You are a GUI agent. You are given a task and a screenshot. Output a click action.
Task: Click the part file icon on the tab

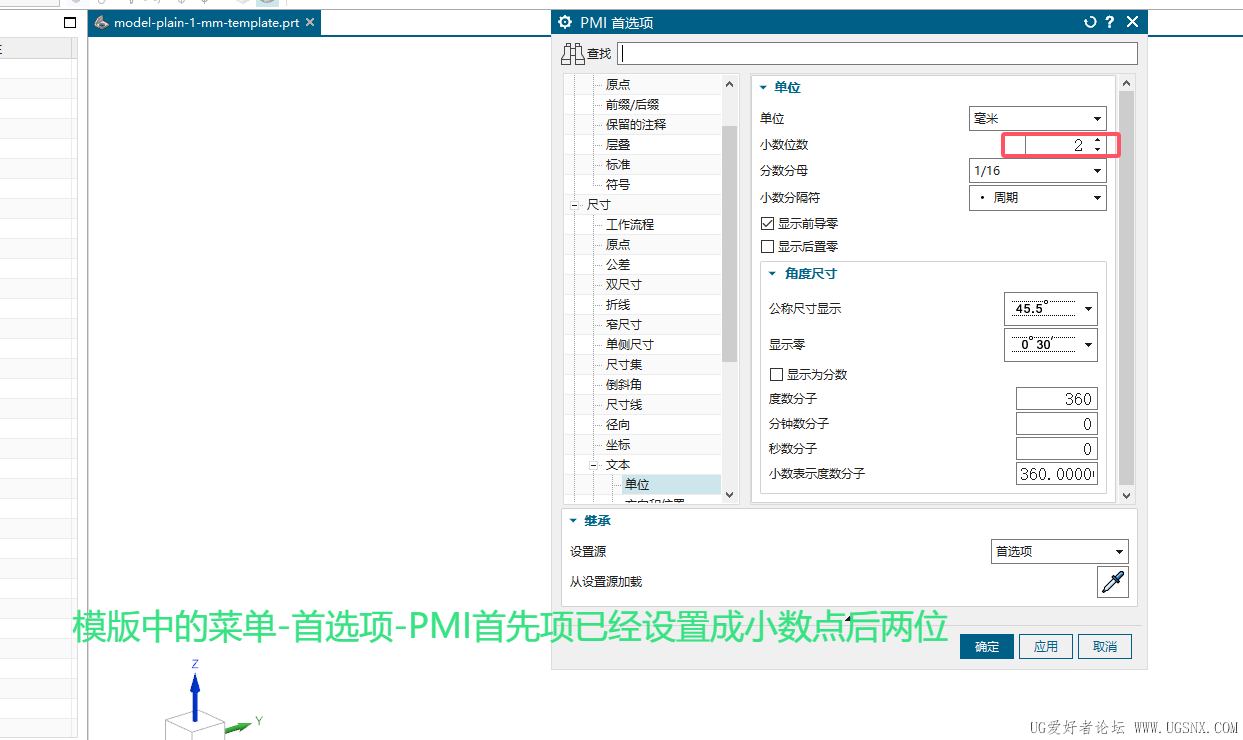[x=101, y=22]
